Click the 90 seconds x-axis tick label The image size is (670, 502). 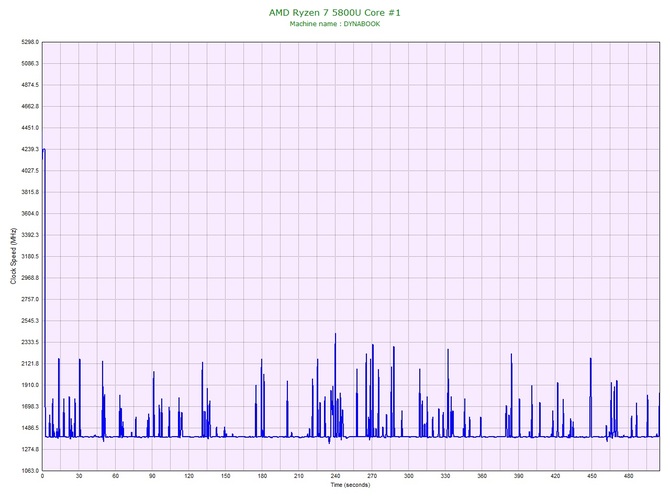click(x=152, y=476)
